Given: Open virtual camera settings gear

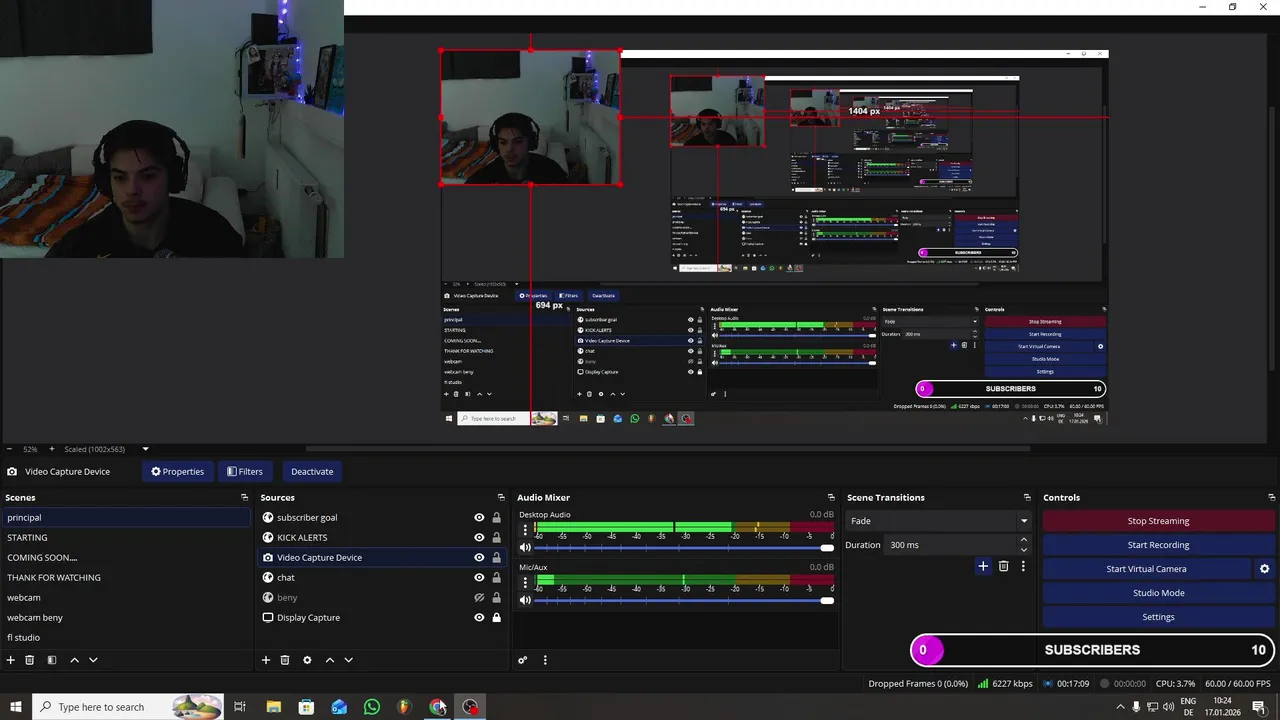Looking at the screenshot, I should point(1264,569).
